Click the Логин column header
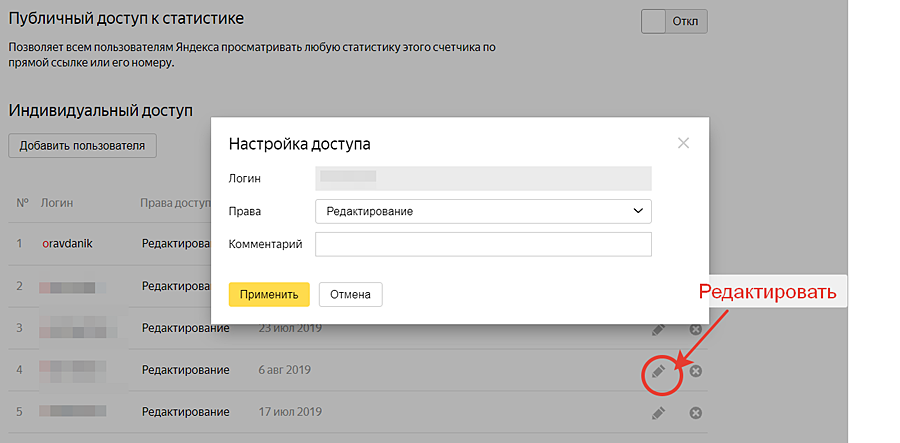Screen dimensions: 900x443 coord(57,203)
